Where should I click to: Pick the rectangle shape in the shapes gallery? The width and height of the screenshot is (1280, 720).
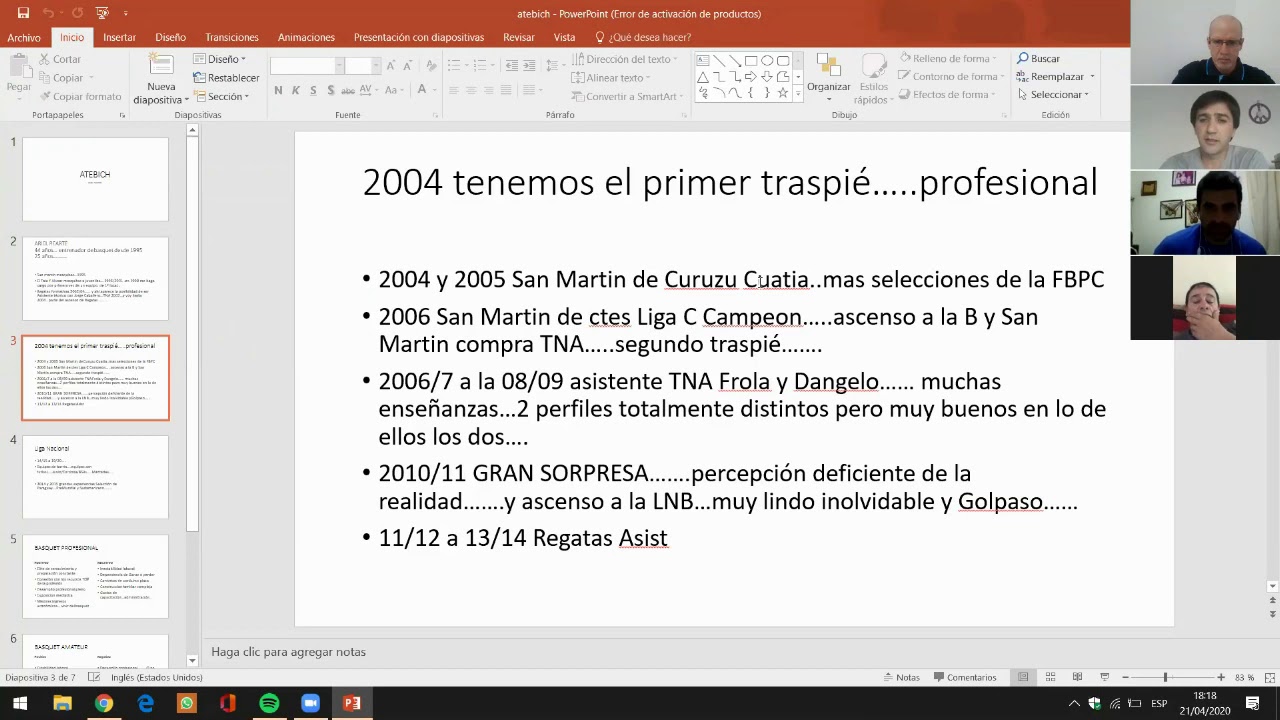751,61
